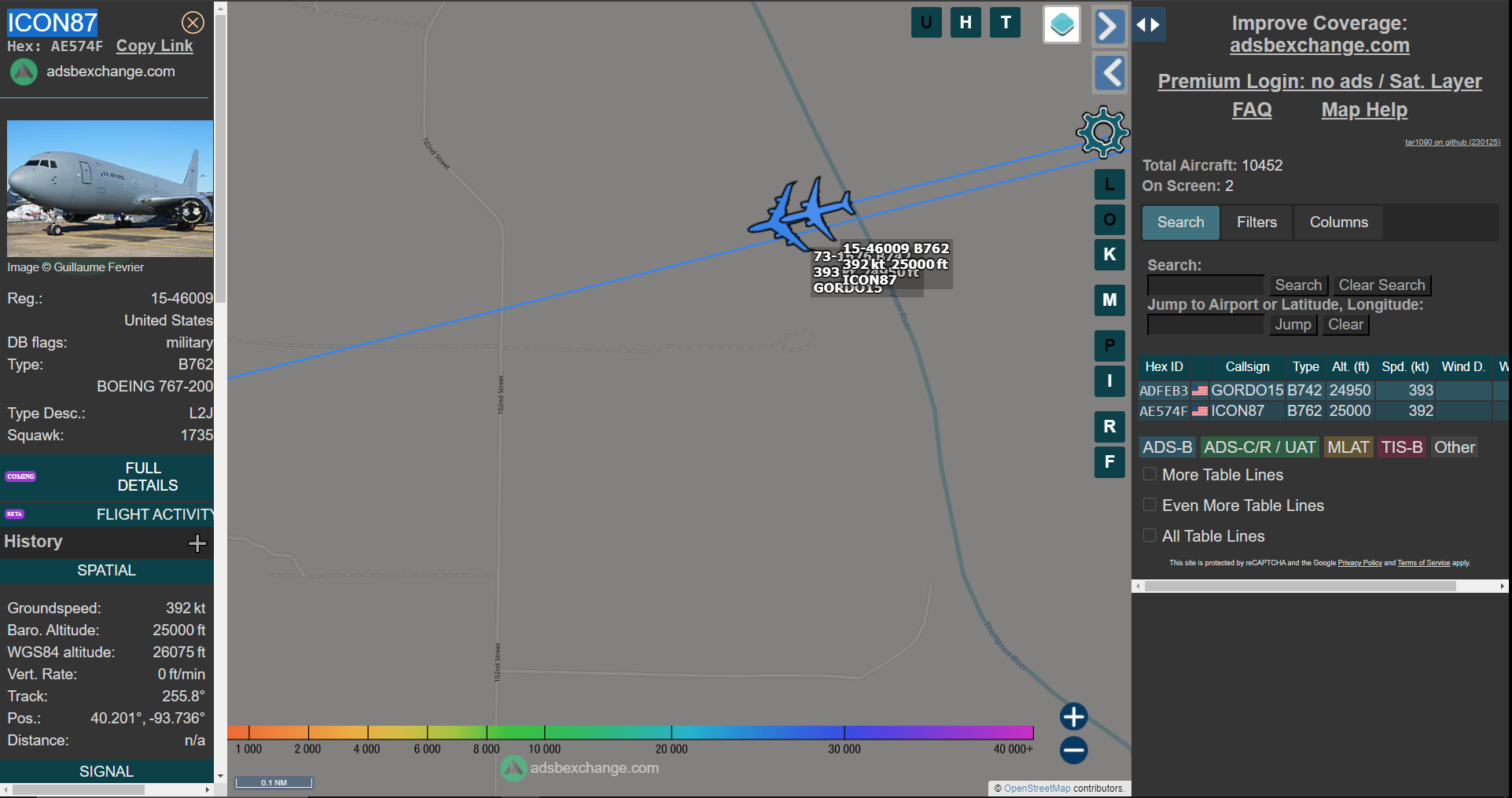The width and height of the screenshot is (1512, 798).
Task: Expand the History section with plus
Action: [197, 542]
